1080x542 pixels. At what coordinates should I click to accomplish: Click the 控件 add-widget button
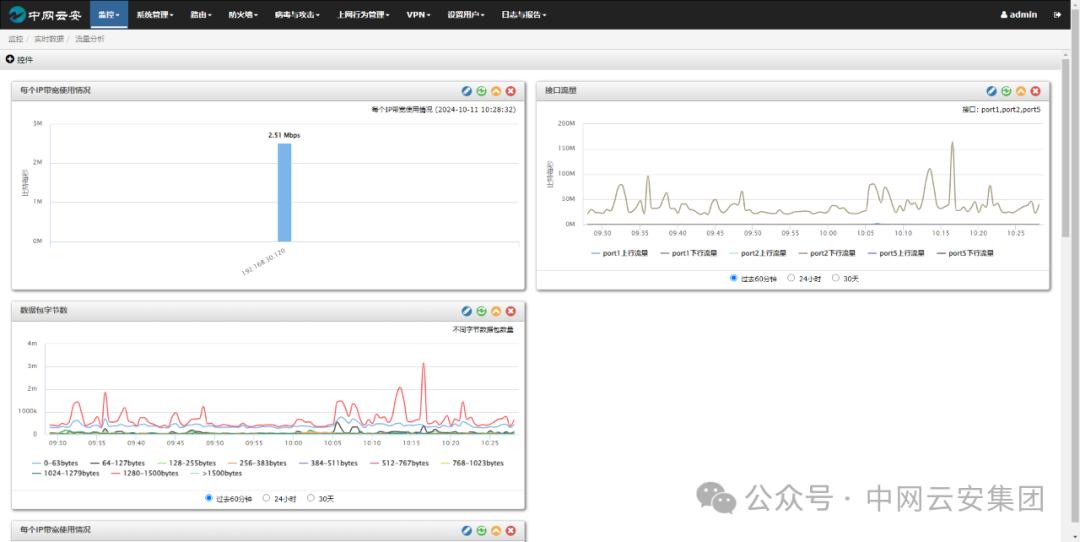[x=20, y=60]
